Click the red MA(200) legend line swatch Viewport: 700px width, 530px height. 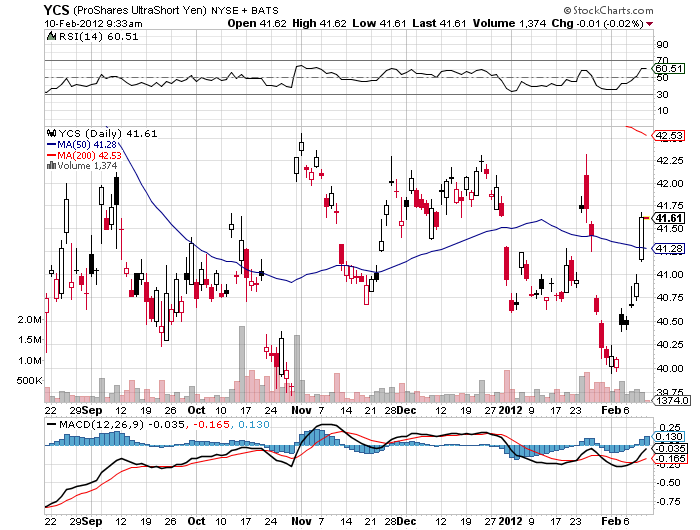click(51, 155)
